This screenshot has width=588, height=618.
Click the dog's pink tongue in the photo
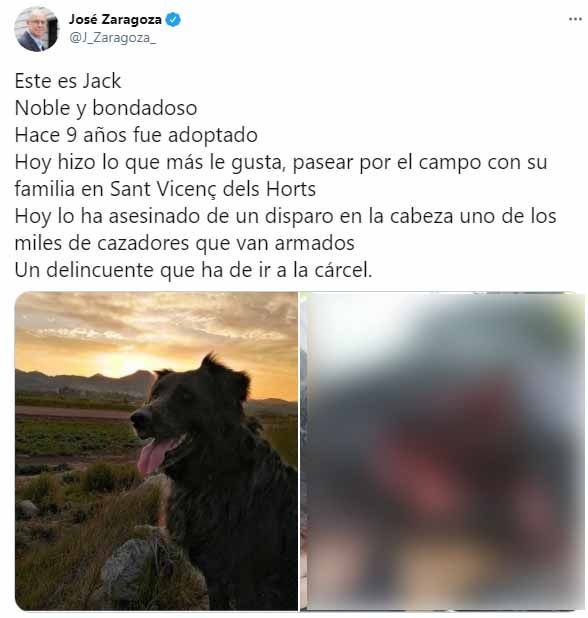[156, 455]
